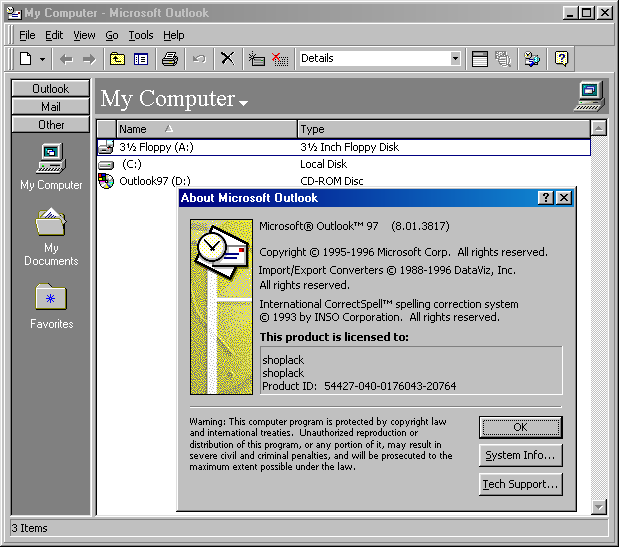
Task: Toggle the Folder List toolbar icon
Action: click(141, 59)
